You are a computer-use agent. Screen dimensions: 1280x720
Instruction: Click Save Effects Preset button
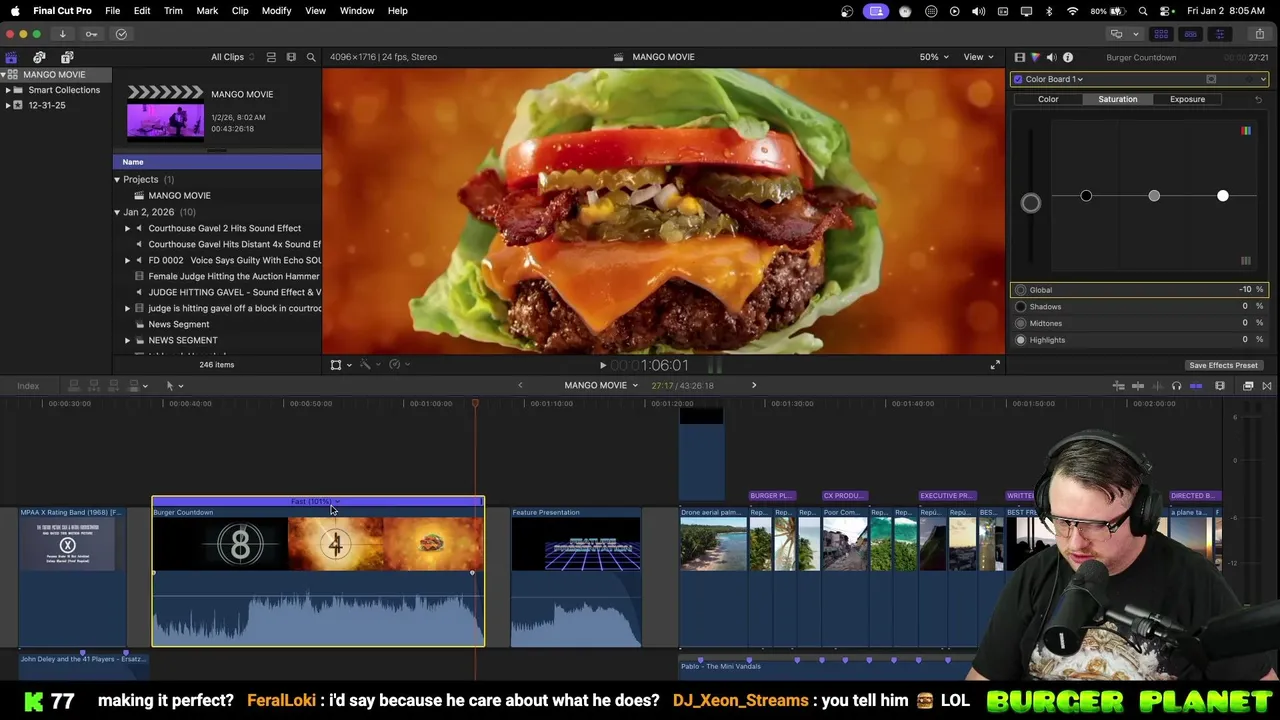point(1223,366)
